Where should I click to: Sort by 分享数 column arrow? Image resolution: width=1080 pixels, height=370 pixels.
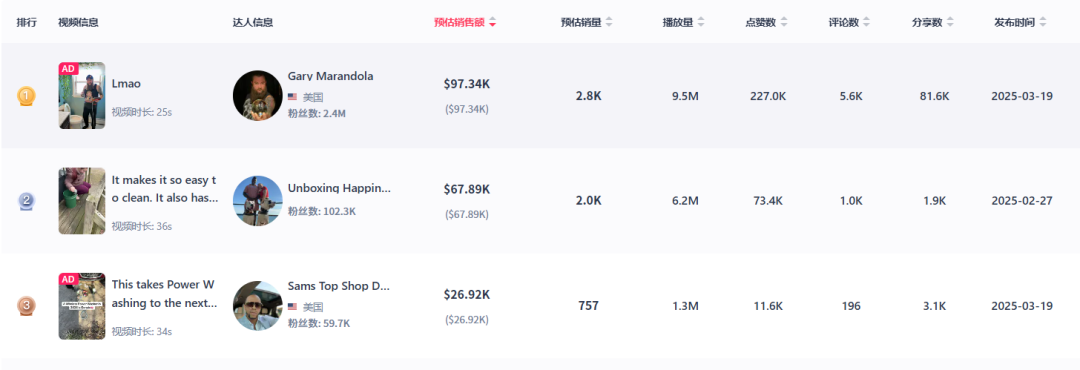coord(950,23)
